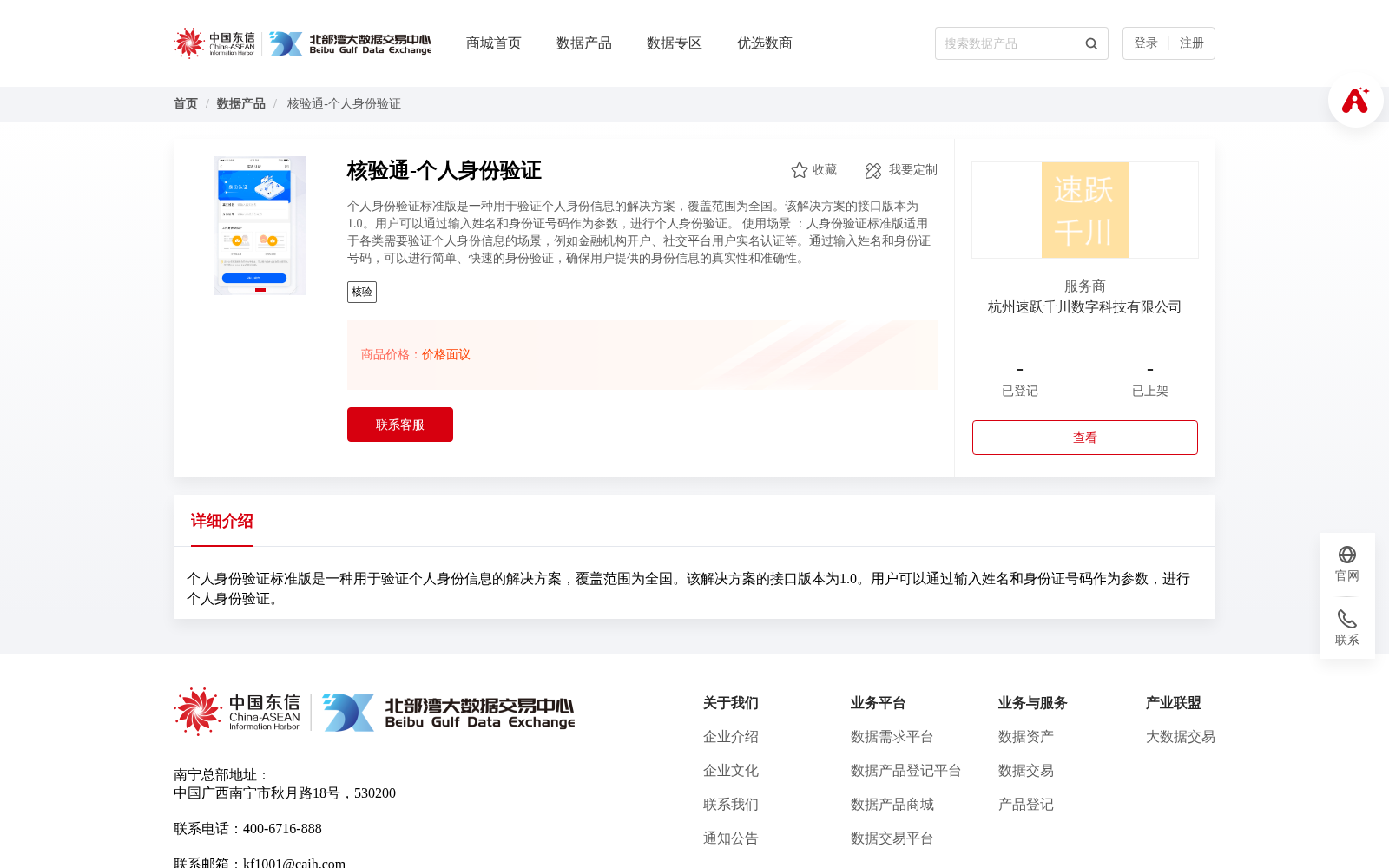Select the 详细介绍 tab

(x=222, y=521)
